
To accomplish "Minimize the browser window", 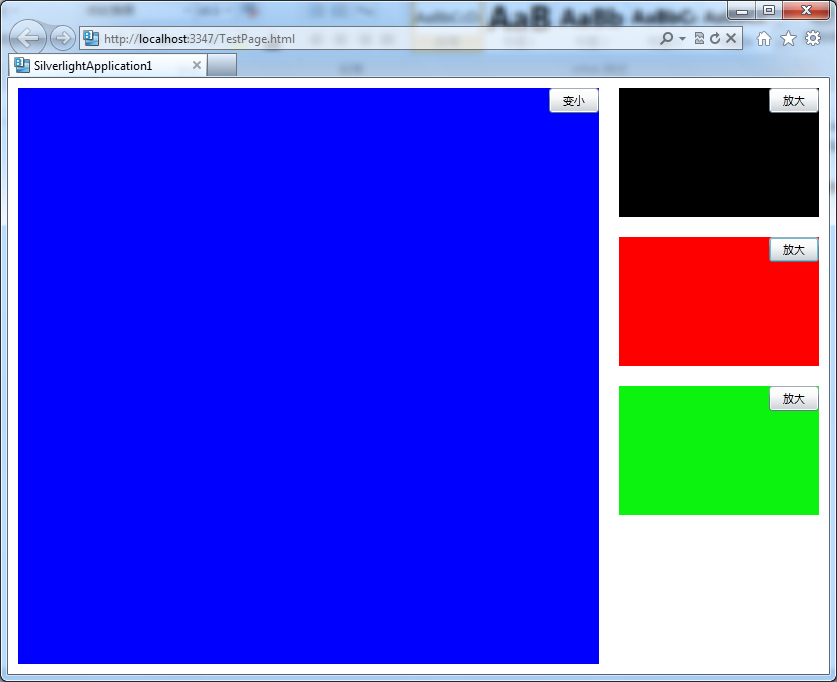I will pyautogui.click(x=741, y=10).
